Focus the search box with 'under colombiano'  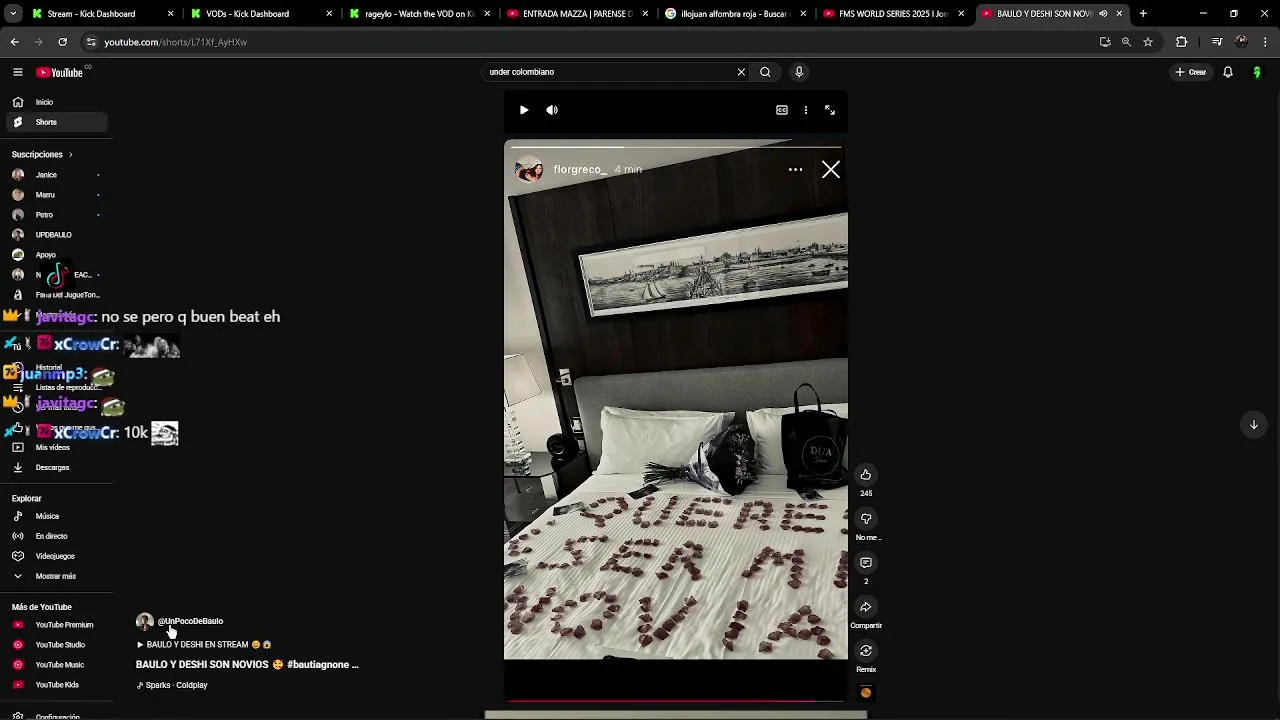(610, 72)
